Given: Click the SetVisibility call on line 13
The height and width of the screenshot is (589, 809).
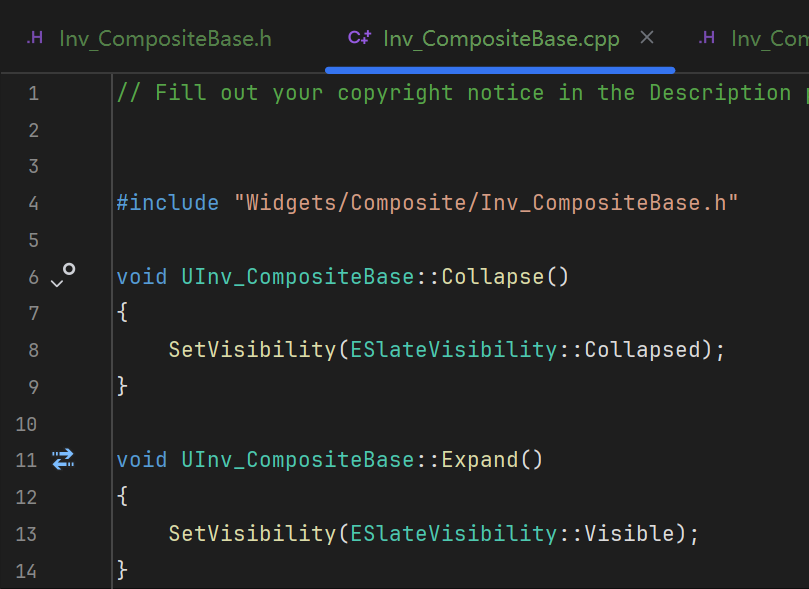Looking at the screenshot, I should (x=252, y=533).
